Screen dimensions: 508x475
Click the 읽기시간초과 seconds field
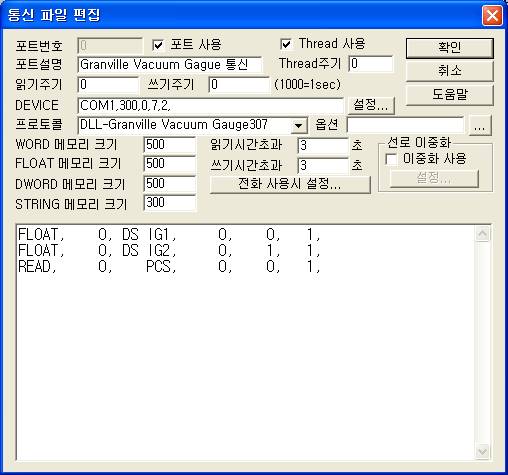pos(323,146)
